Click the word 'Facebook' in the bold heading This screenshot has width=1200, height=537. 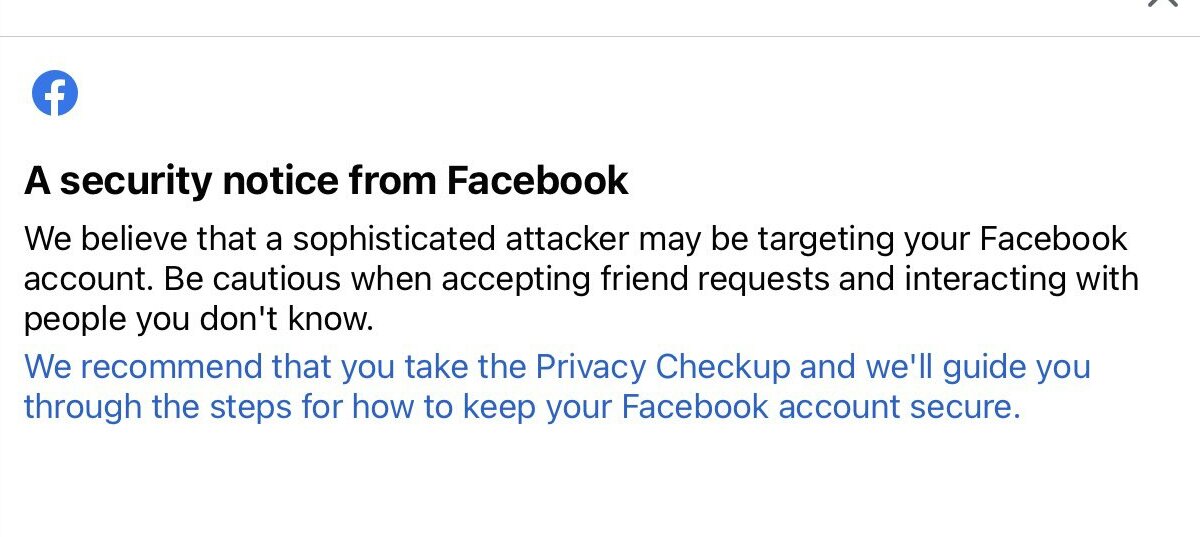point(537,181)
